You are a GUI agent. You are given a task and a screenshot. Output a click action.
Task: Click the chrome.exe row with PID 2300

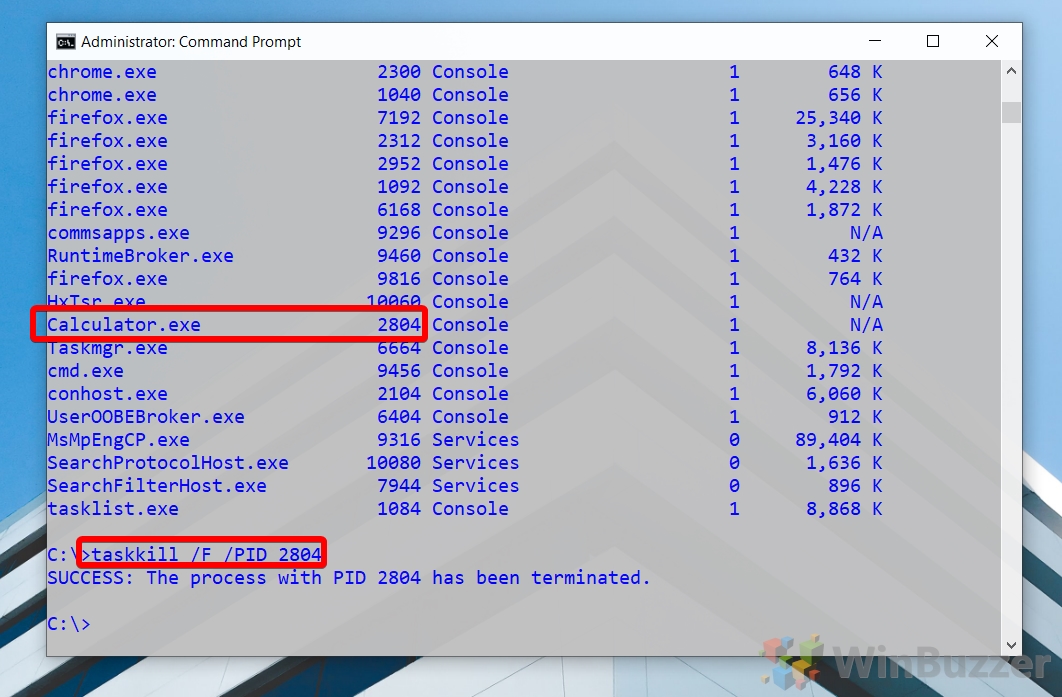(465, 72)
